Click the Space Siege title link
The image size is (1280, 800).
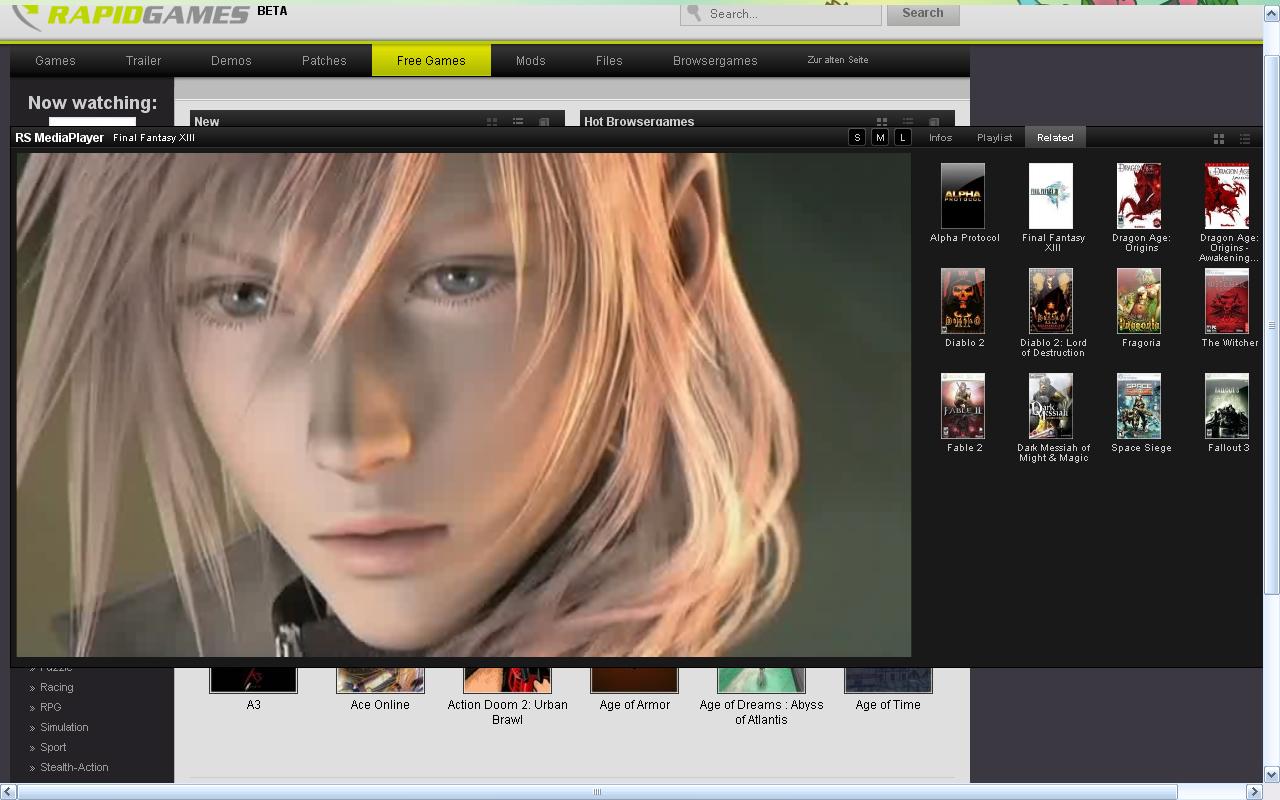[x=1141, y=448]
